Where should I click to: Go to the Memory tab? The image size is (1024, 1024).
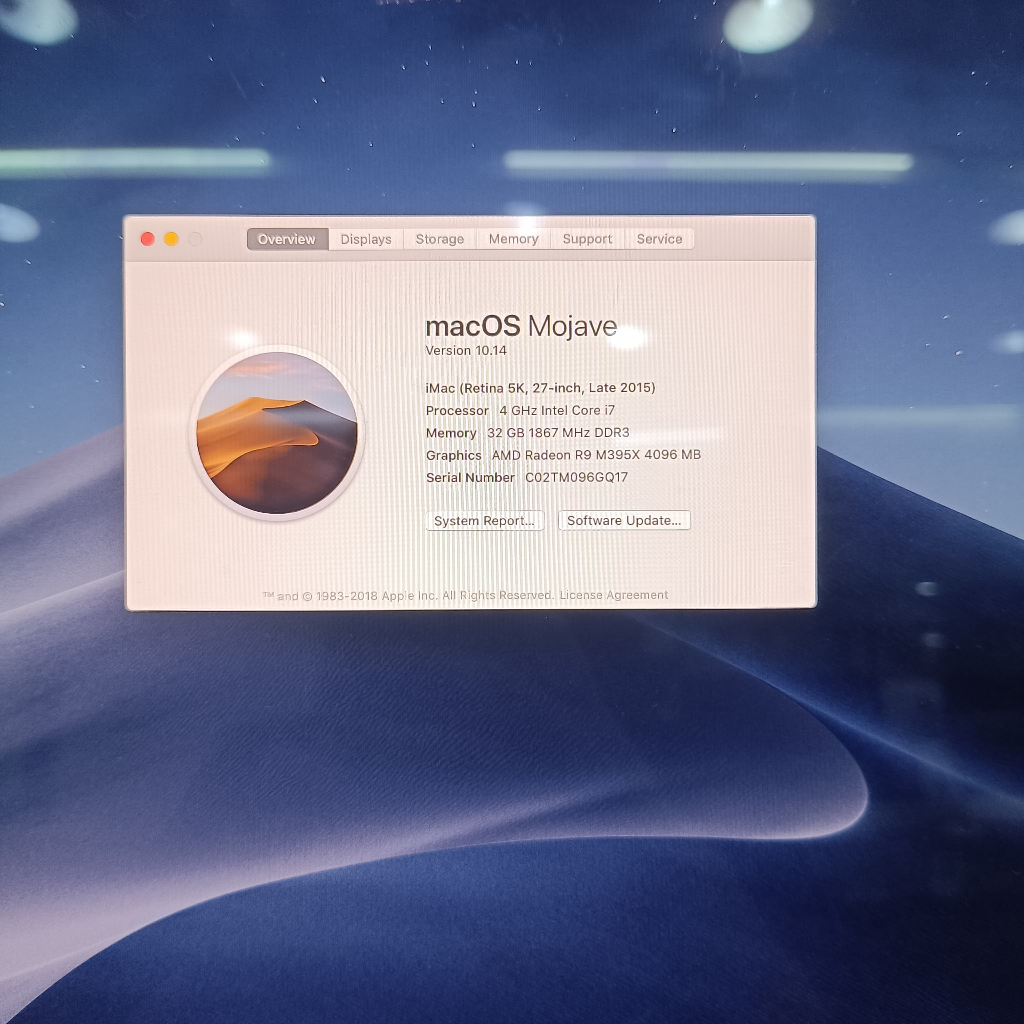pyautogui.click(x=513, y=239)
